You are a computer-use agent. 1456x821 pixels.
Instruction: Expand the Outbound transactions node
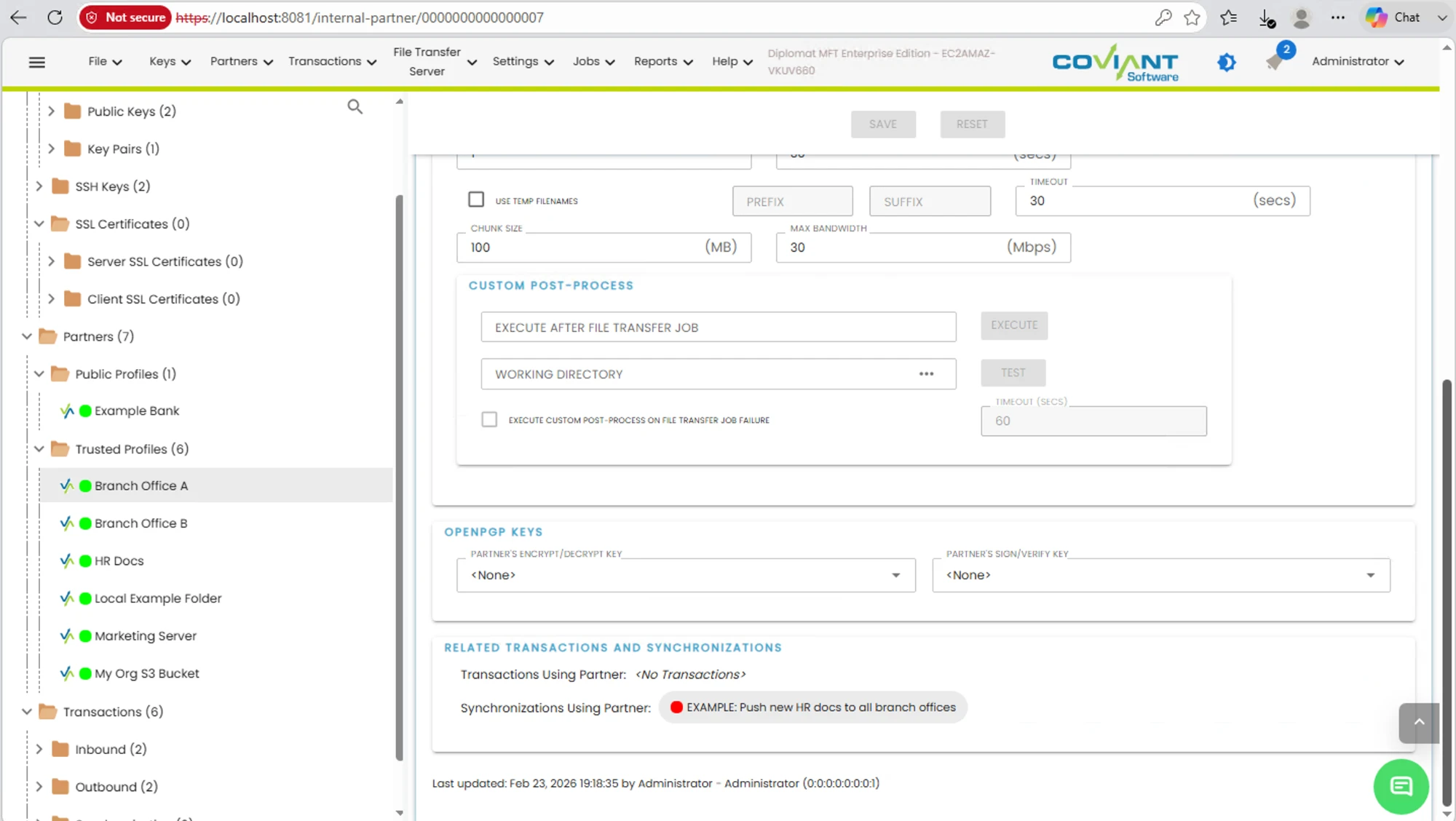click(39, 787)
